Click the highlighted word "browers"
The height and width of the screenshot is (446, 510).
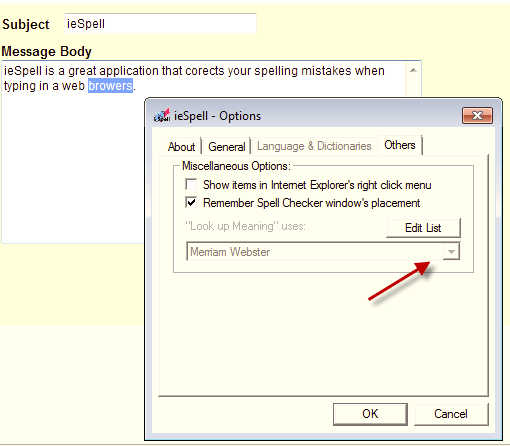click(x=110, y=86)
